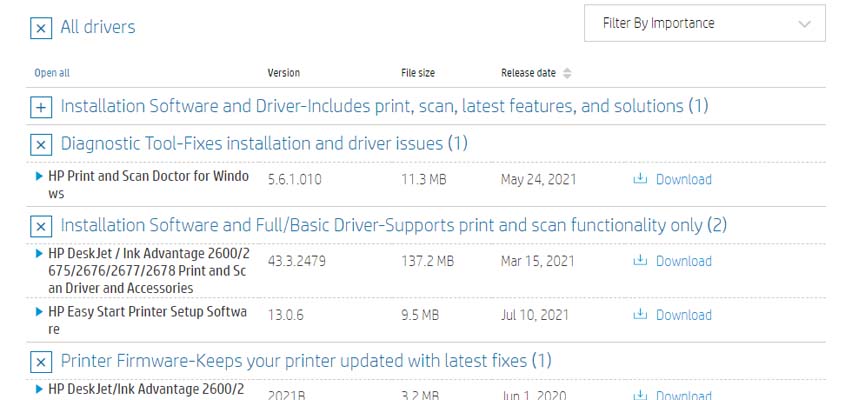Viewport: 850px width, 400px height.
Task: Download the 43.3.2479 driver package
Action: [x=684, y=261]
